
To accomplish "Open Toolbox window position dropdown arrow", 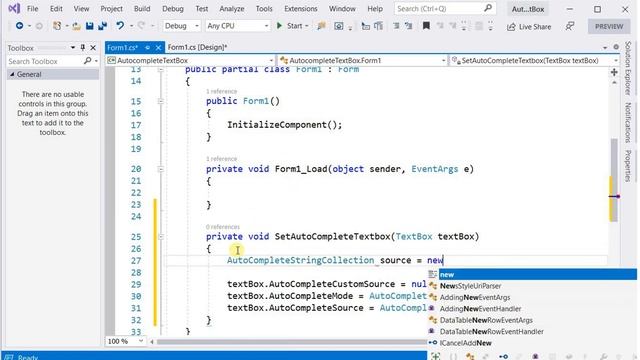I will [73, 48].
